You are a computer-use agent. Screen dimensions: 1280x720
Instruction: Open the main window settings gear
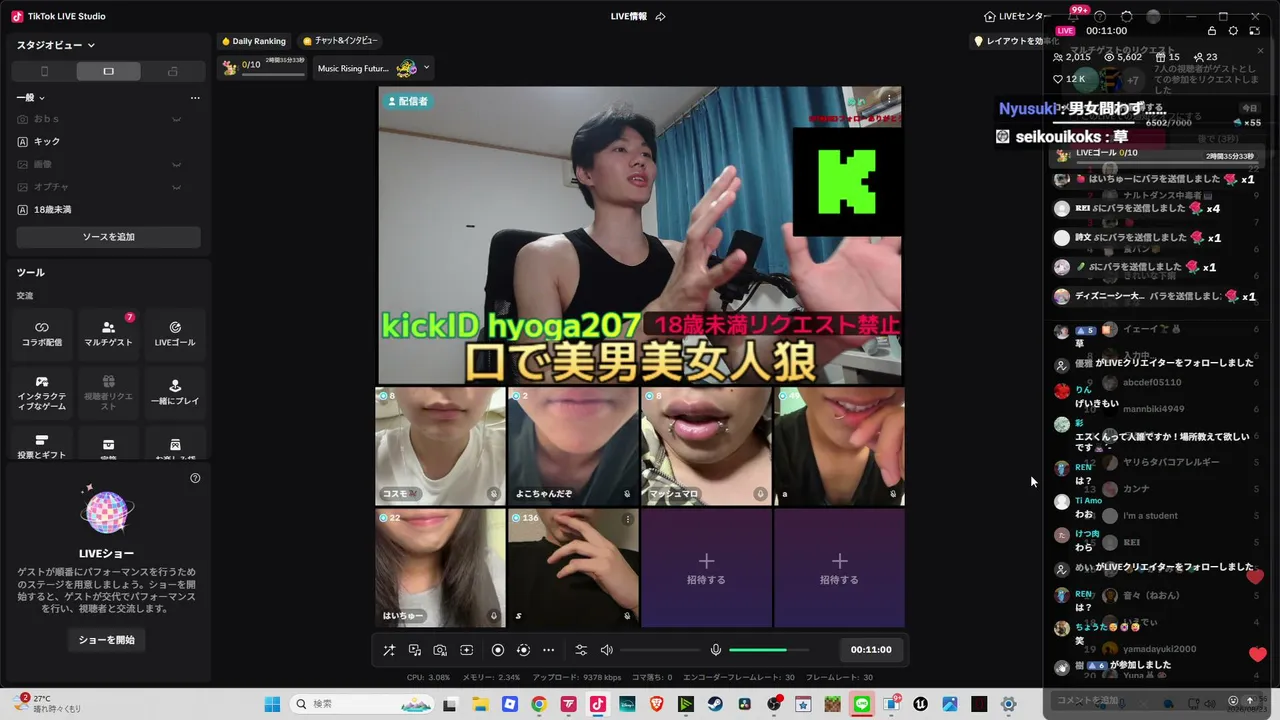coord(1127,16)
